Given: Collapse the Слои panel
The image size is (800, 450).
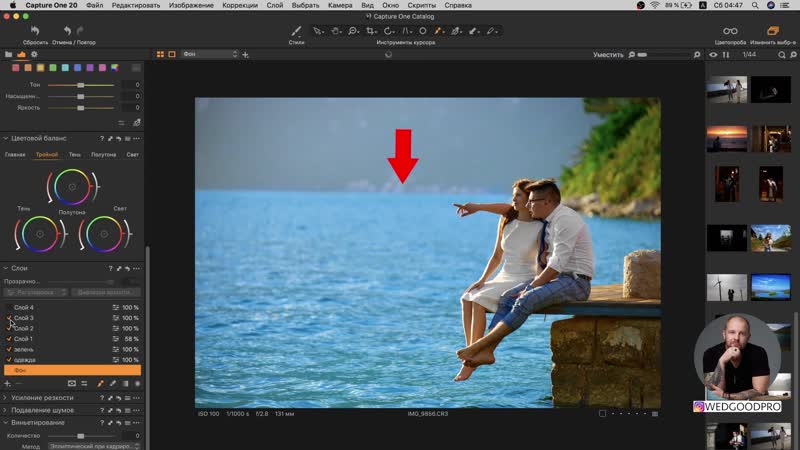Looking at the screenshot, I should click(x=6, y=268).
